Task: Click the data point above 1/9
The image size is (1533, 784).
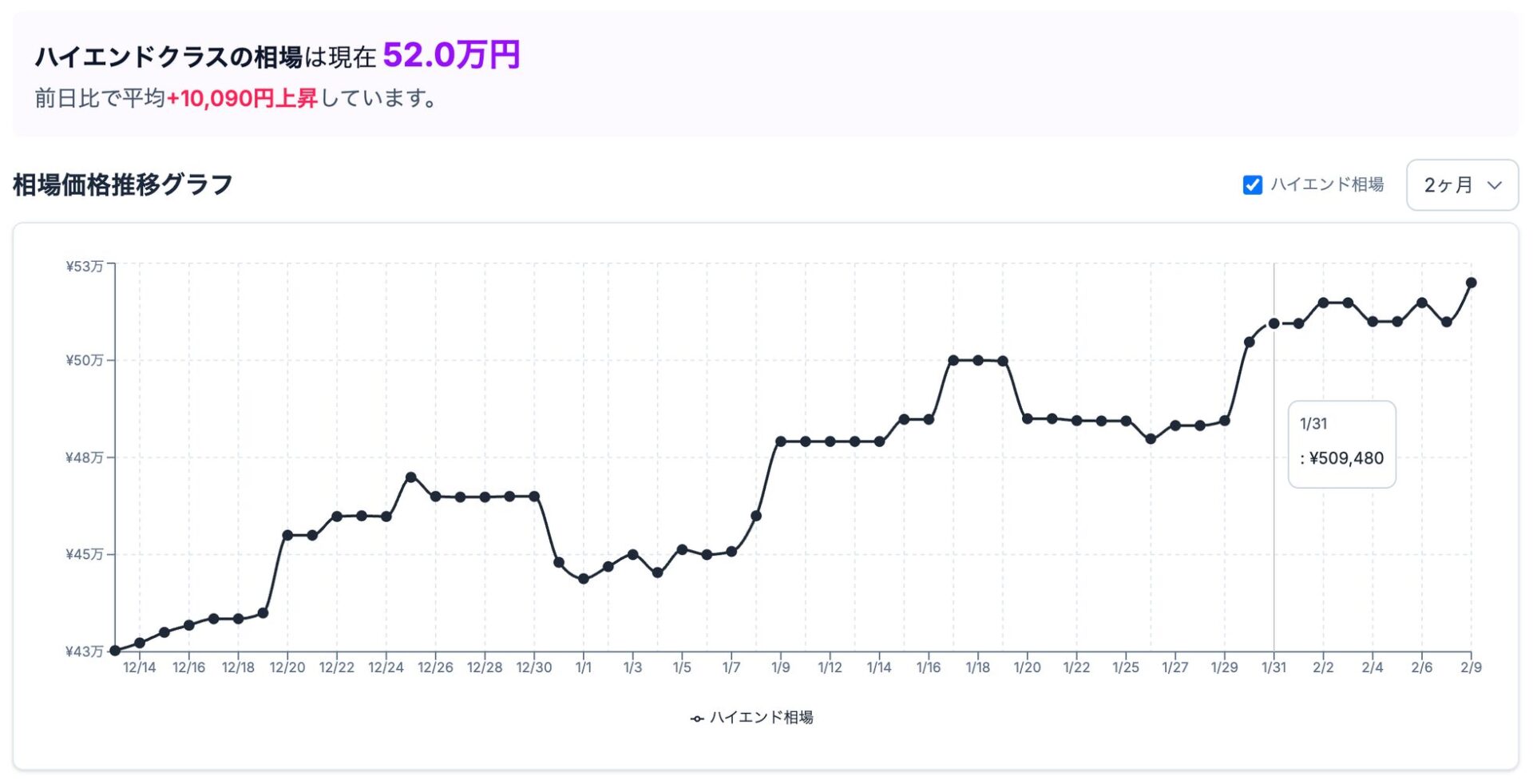Action: pos(781,441)
